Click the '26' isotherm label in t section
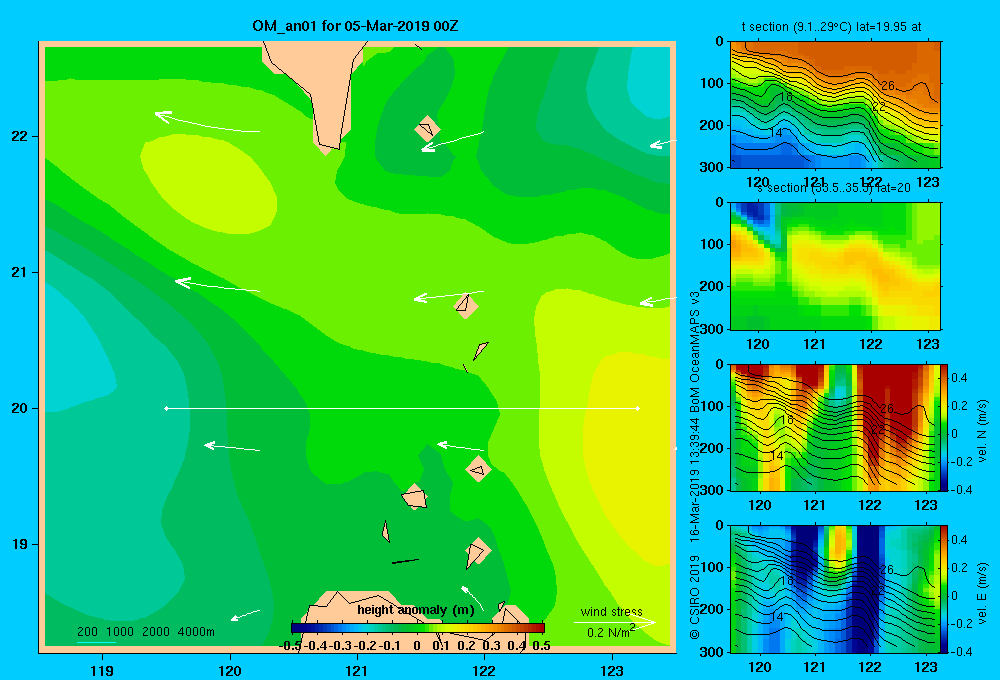 pyautogui.click(x=887, y=85)
